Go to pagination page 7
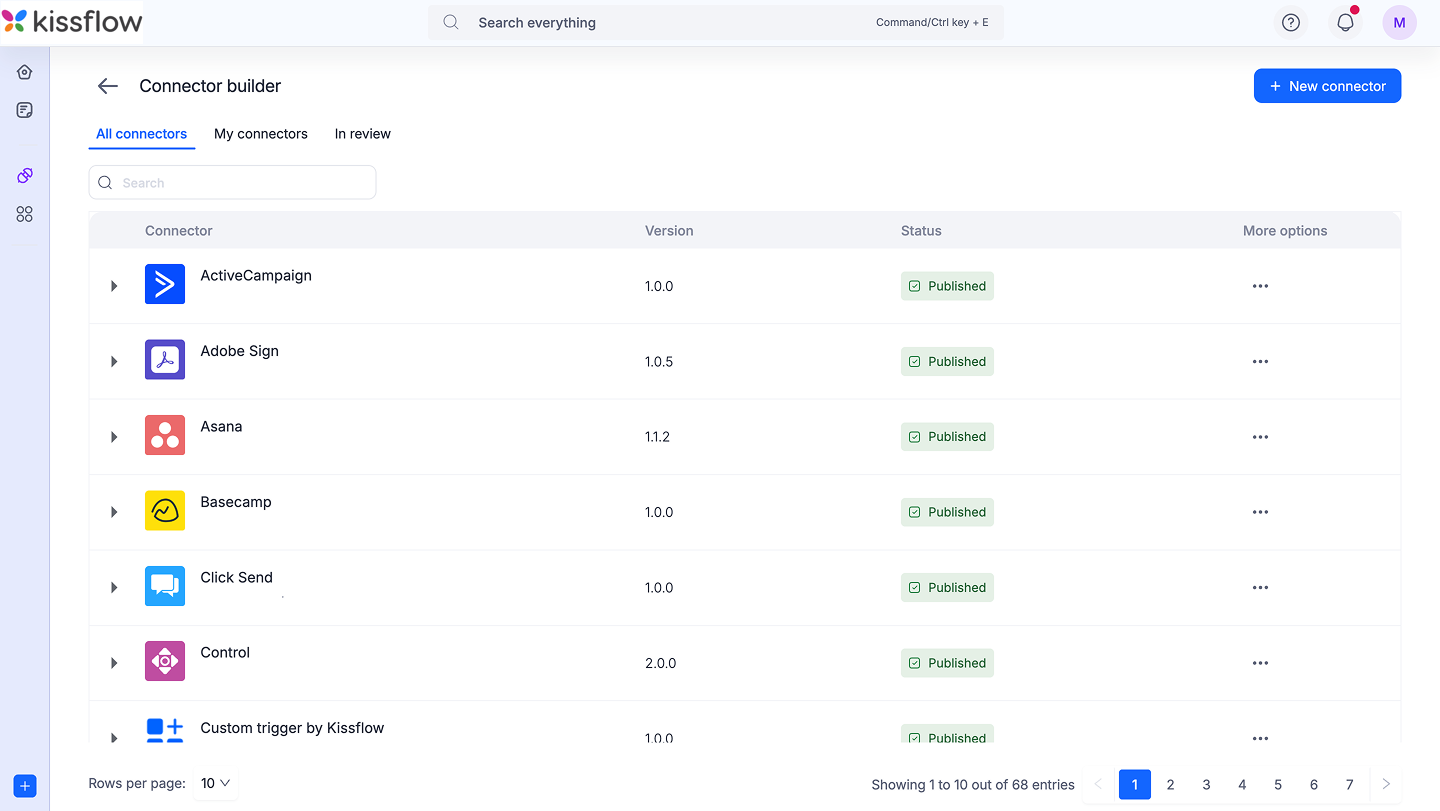The width and height of the screenshot is (1440, 811). pos(1350,785)
